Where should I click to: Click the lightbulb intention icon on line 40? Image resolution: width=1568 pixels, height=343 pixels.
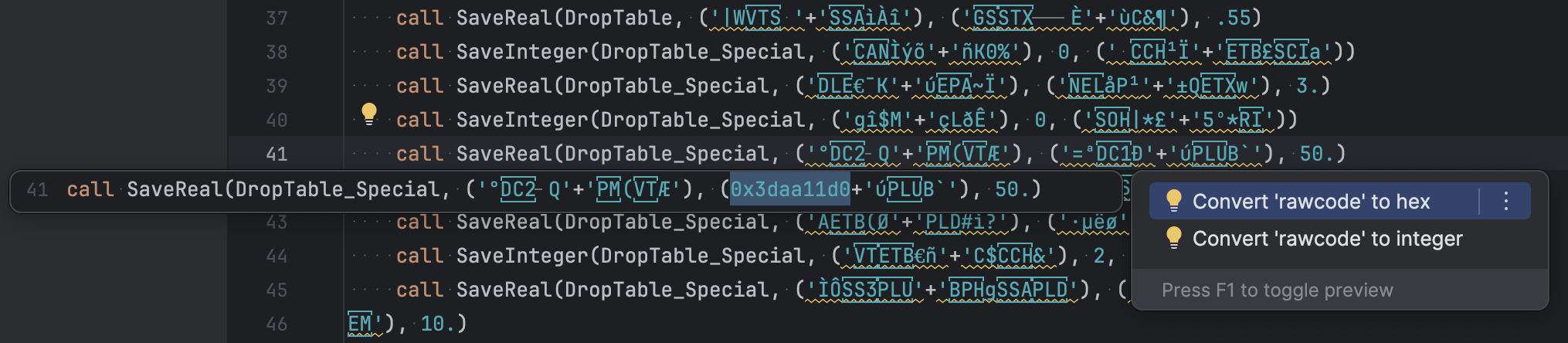point(369,114)
